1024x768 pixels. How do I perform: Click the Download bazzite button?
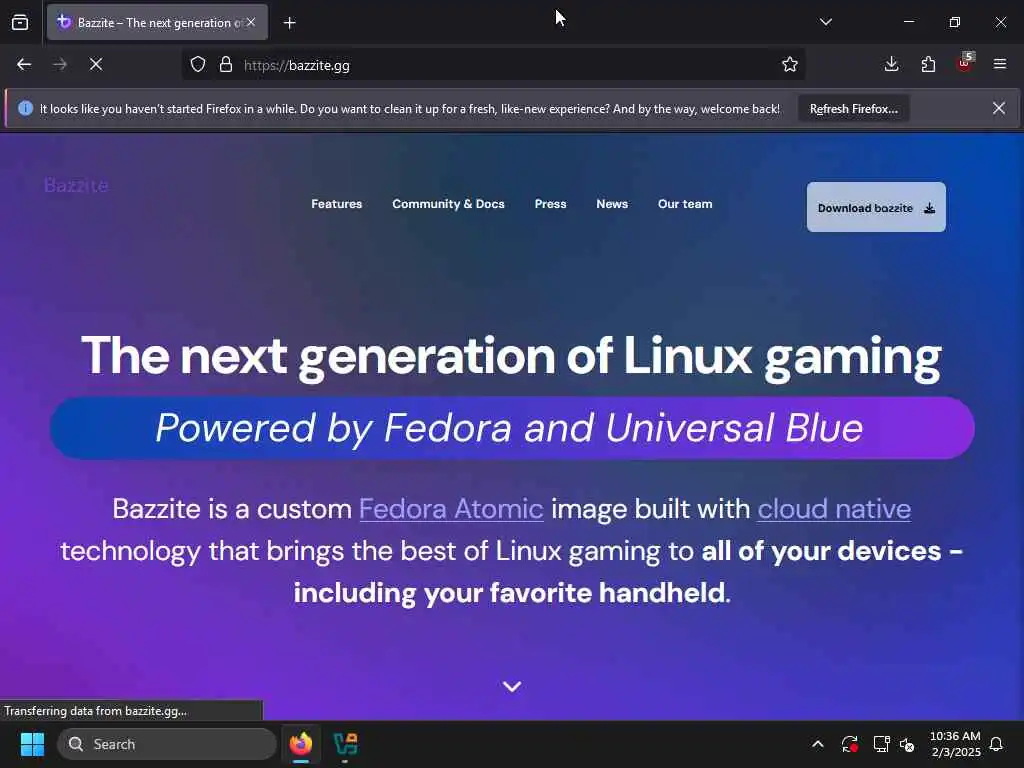click(876, 207)
